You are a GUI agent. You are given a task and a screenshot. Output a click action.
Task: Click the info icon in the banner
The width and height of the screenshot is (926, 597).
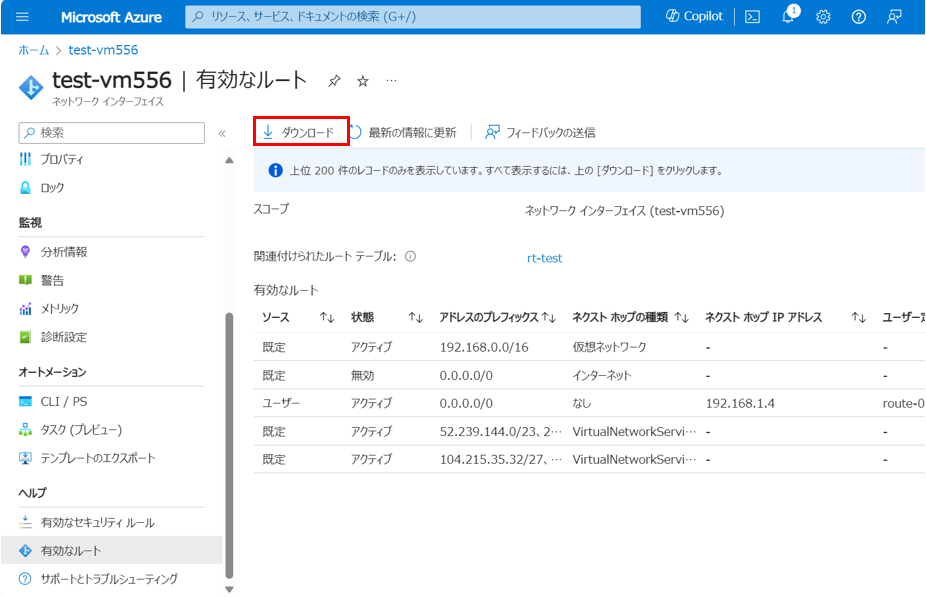pos(275,171)
